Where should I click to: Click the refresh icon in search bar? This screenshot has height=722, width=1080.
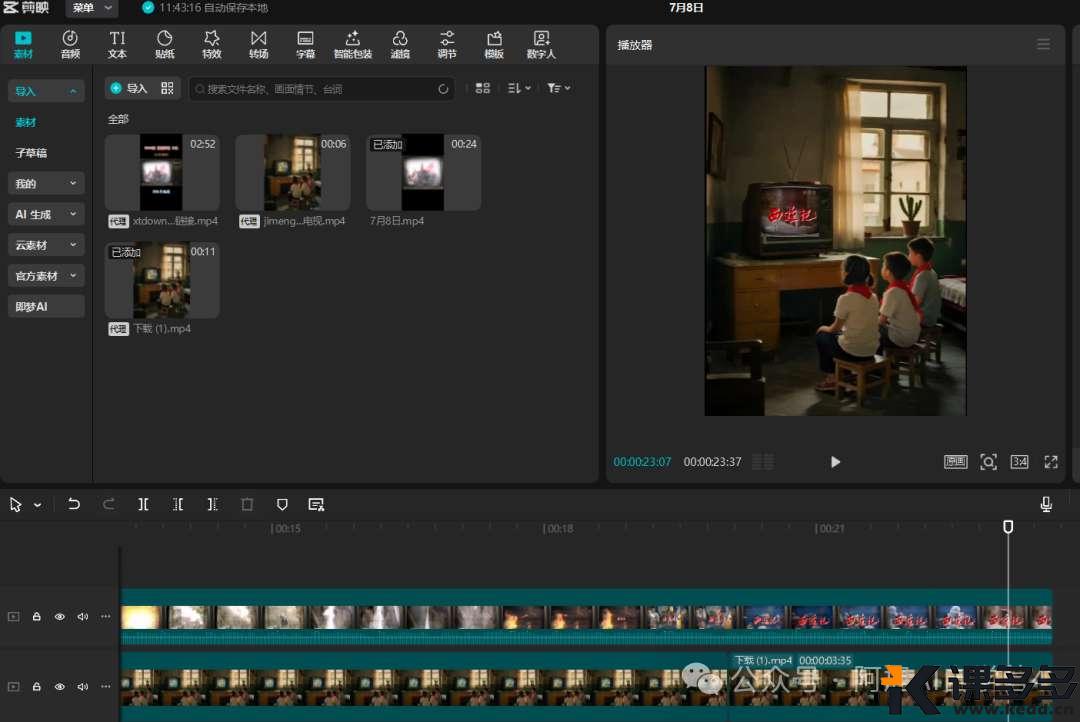(x=443, y=89)
